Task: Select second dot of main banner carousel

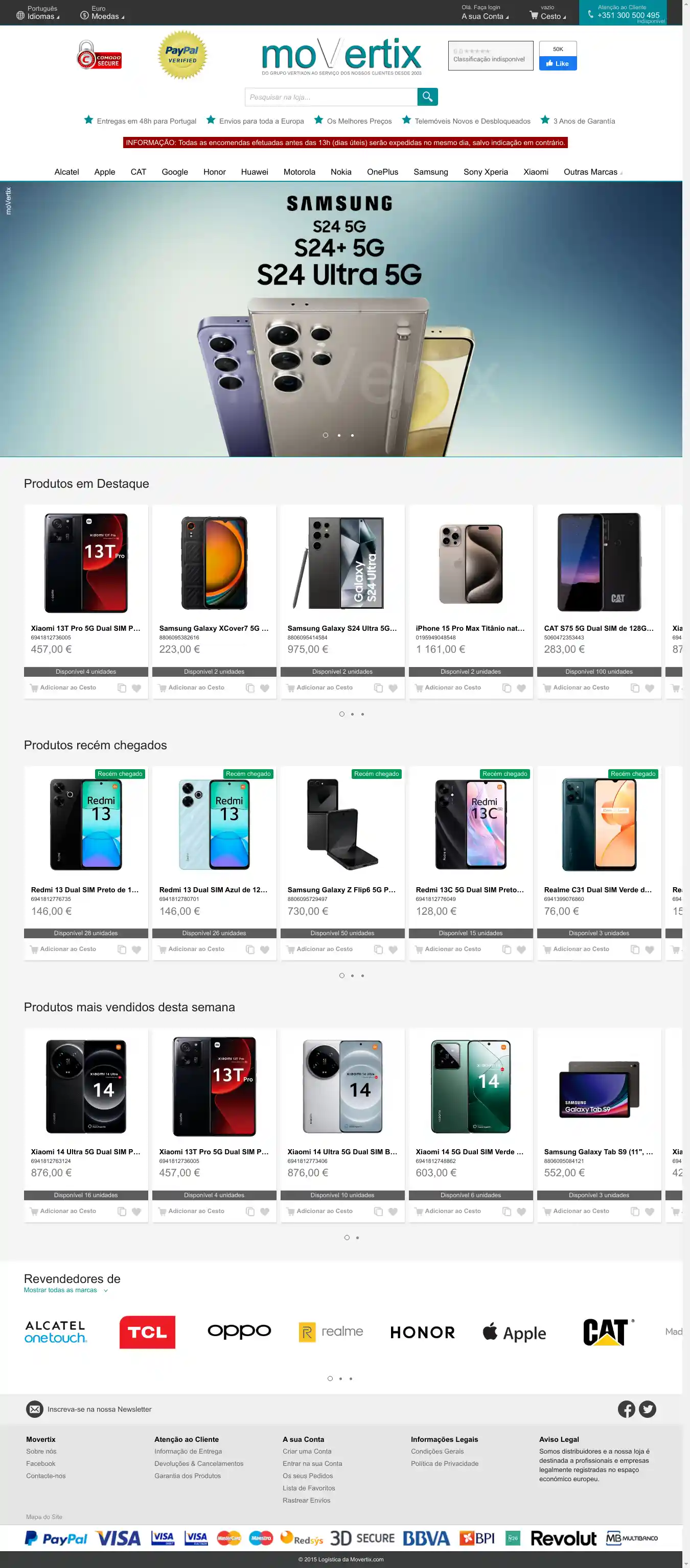Action: [x=338, y=435]
